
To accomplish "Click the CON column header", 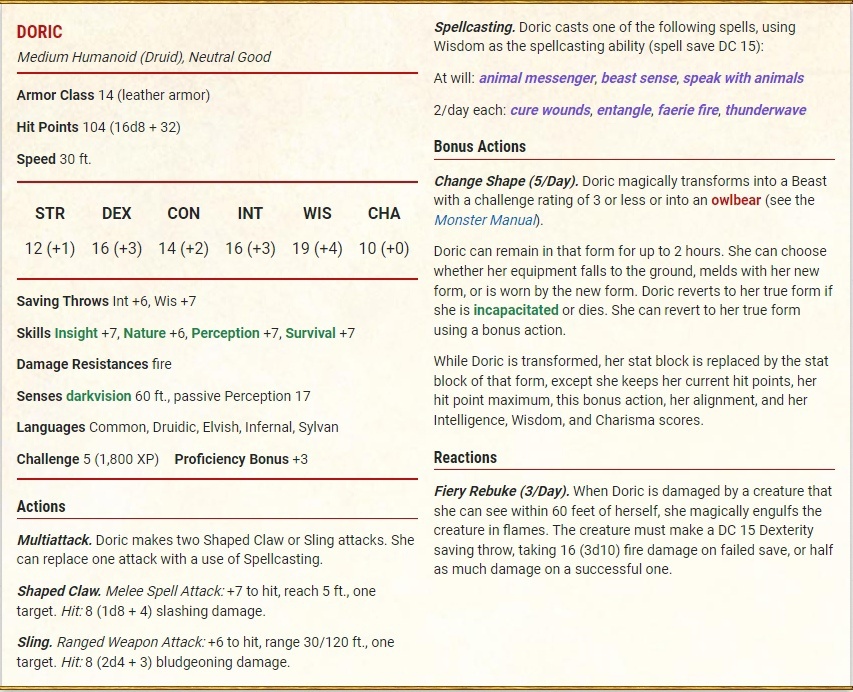I will [x=184, y=213].
